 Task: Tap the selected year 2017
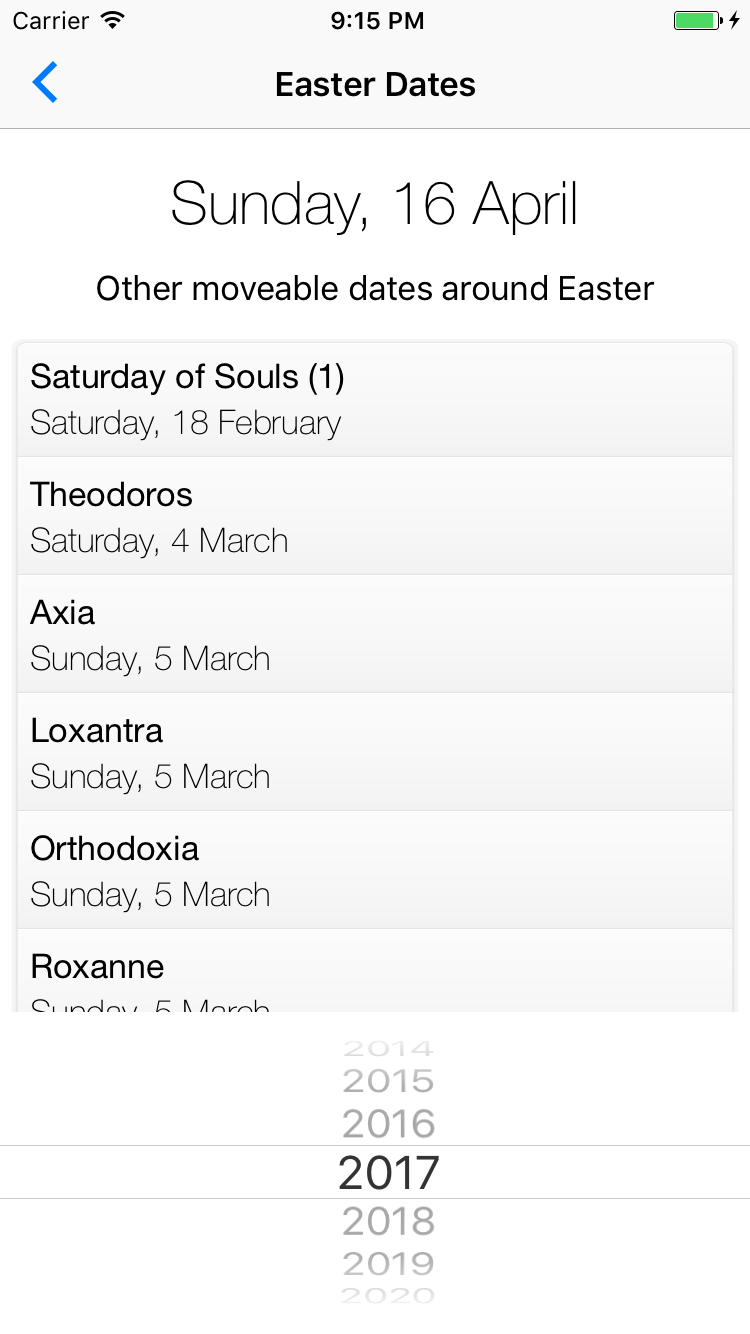tap(389, 1172)
